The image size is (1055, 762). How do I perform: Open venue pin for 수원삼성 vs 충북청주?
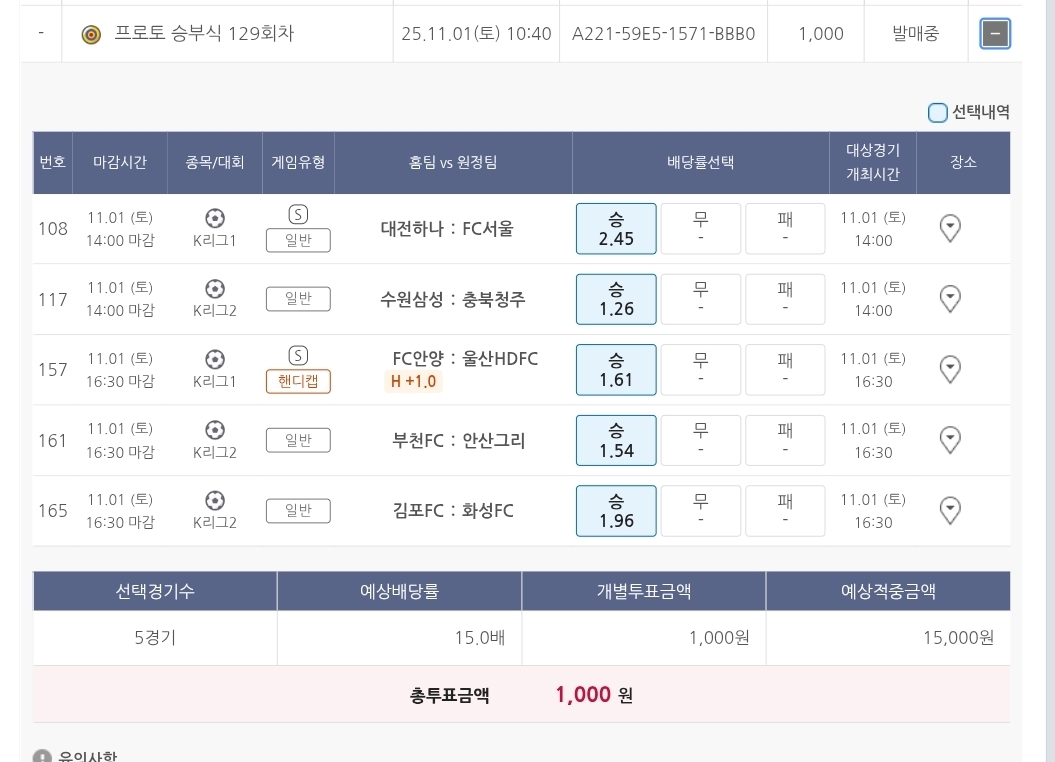pos(950,299)
